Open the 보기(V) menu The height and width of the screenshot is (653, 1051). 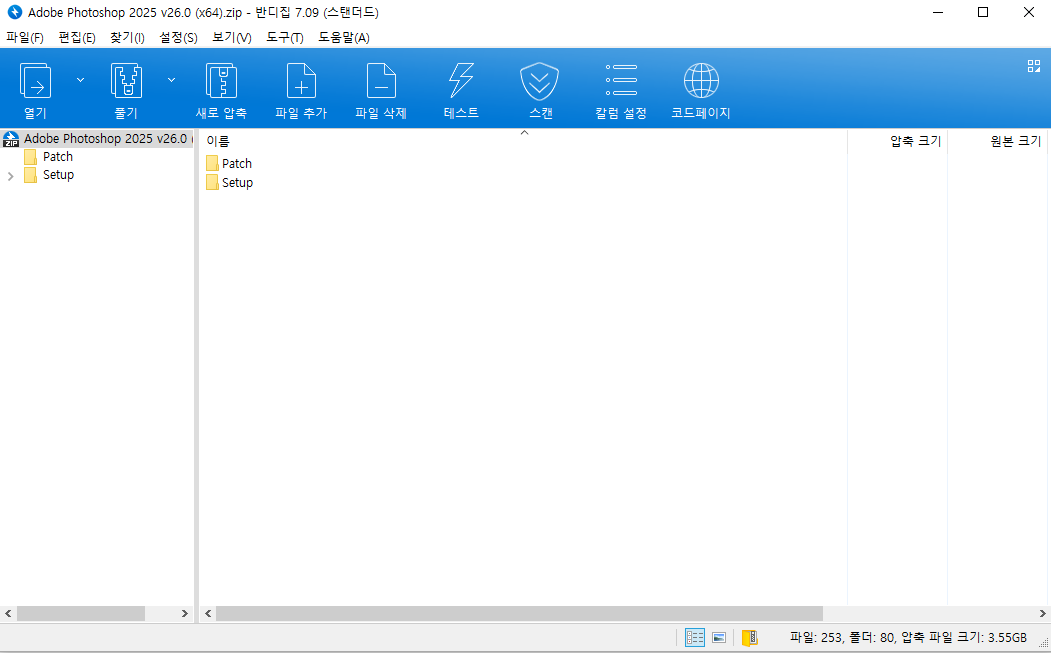pos(232,38)
